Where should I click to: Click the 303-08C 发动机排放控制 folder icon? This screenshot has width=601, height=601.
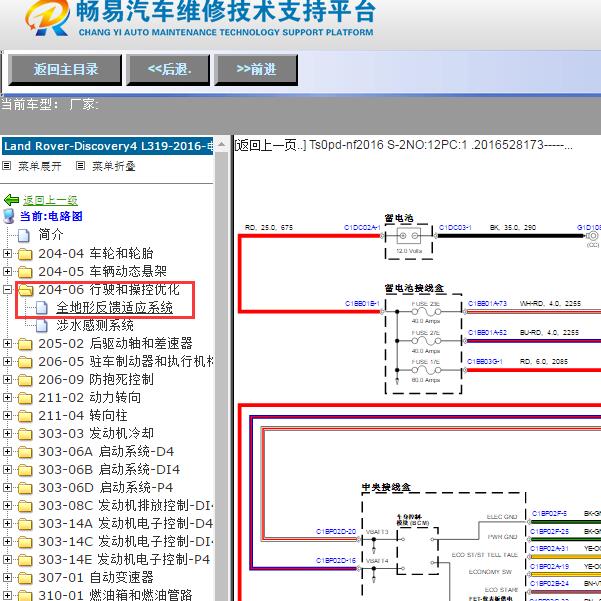point(25,506)
